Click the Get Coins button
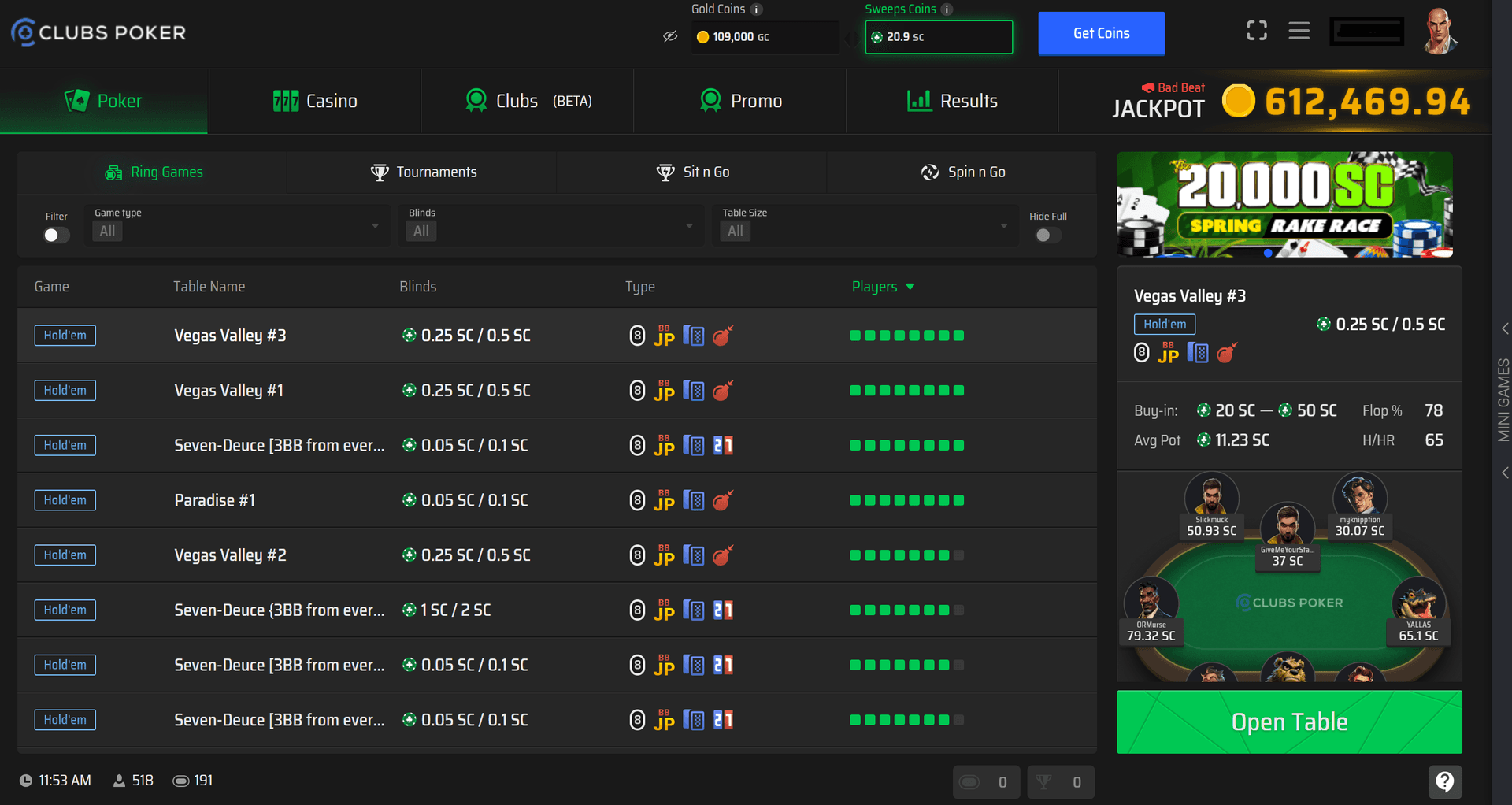The image size is (1512, 805). [1101, 33]
